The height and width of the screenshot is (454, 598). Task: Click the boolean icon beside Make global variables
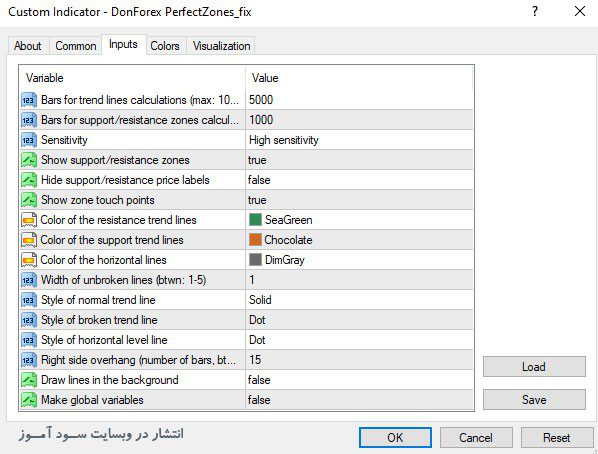[29, 400]
